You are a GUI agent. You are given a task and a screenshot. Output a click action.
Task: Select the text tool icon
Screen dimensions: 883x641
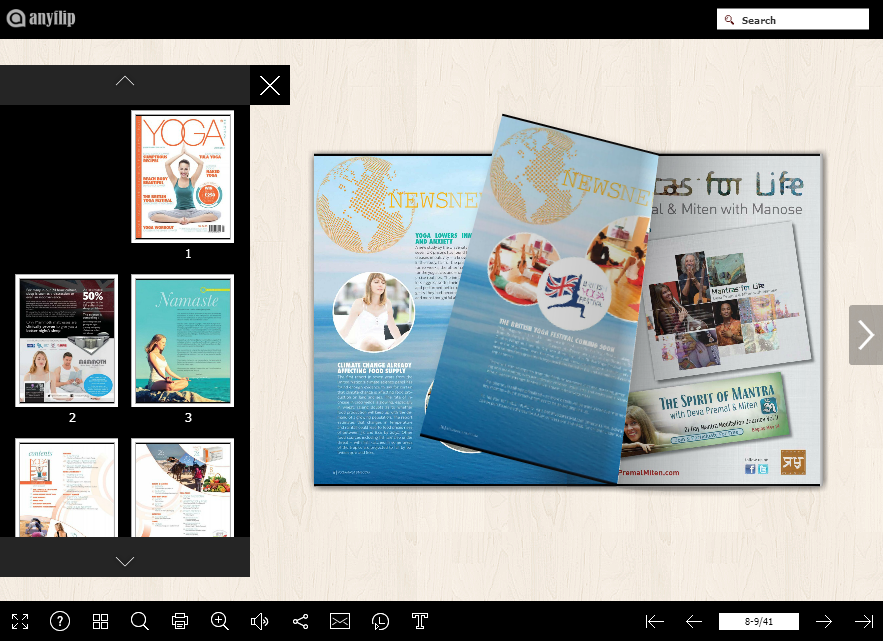click(420, 621)
